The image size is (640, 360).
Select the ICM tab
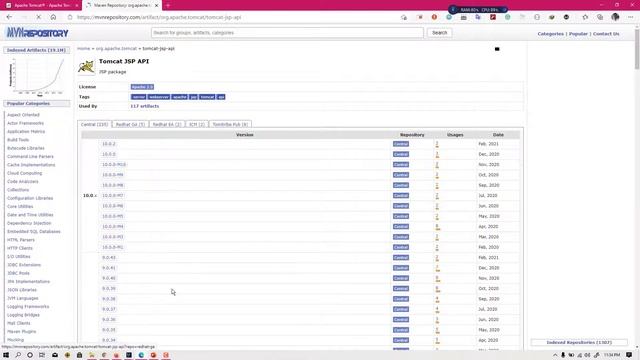[x=197, y=124]
